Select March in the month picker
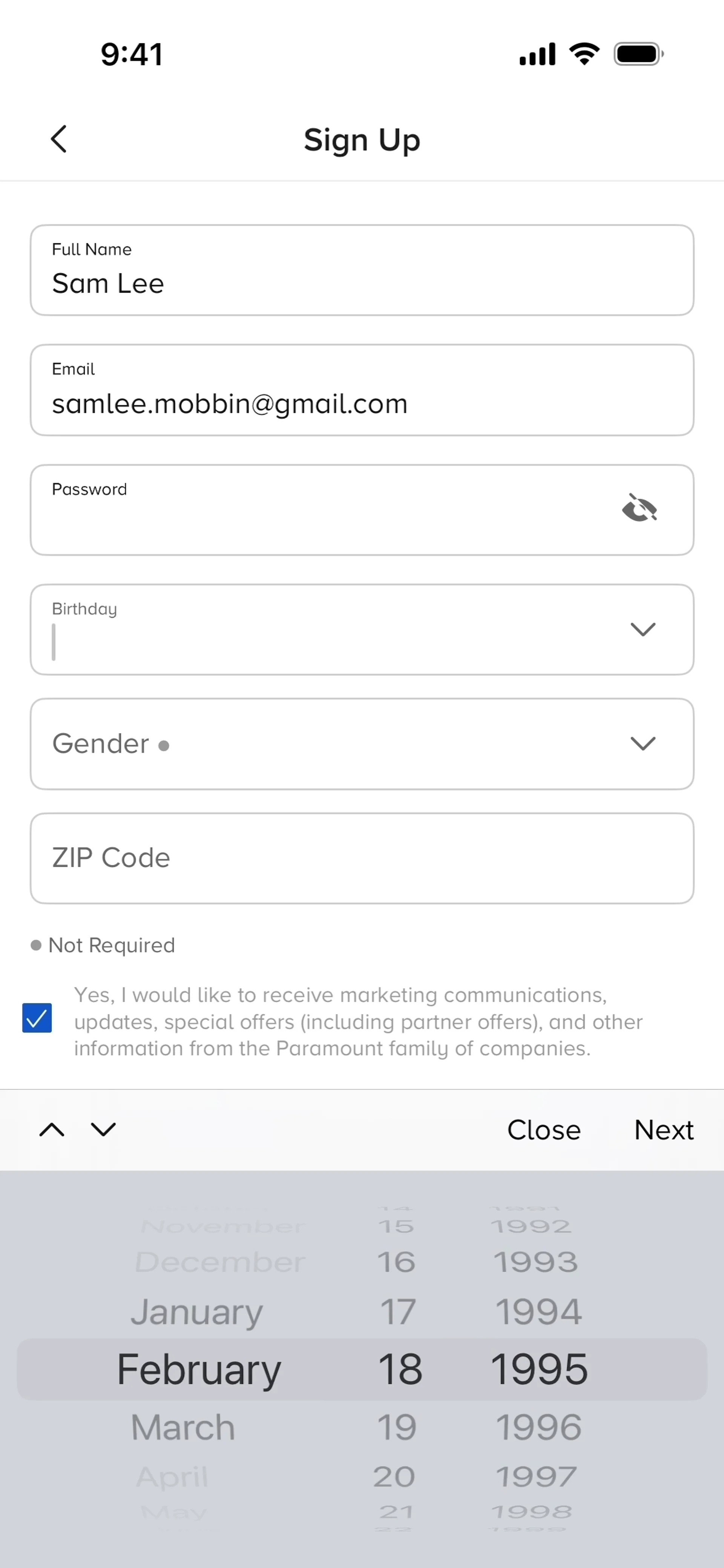This screenshot has height=1568, width=724. click(183, 1427)
